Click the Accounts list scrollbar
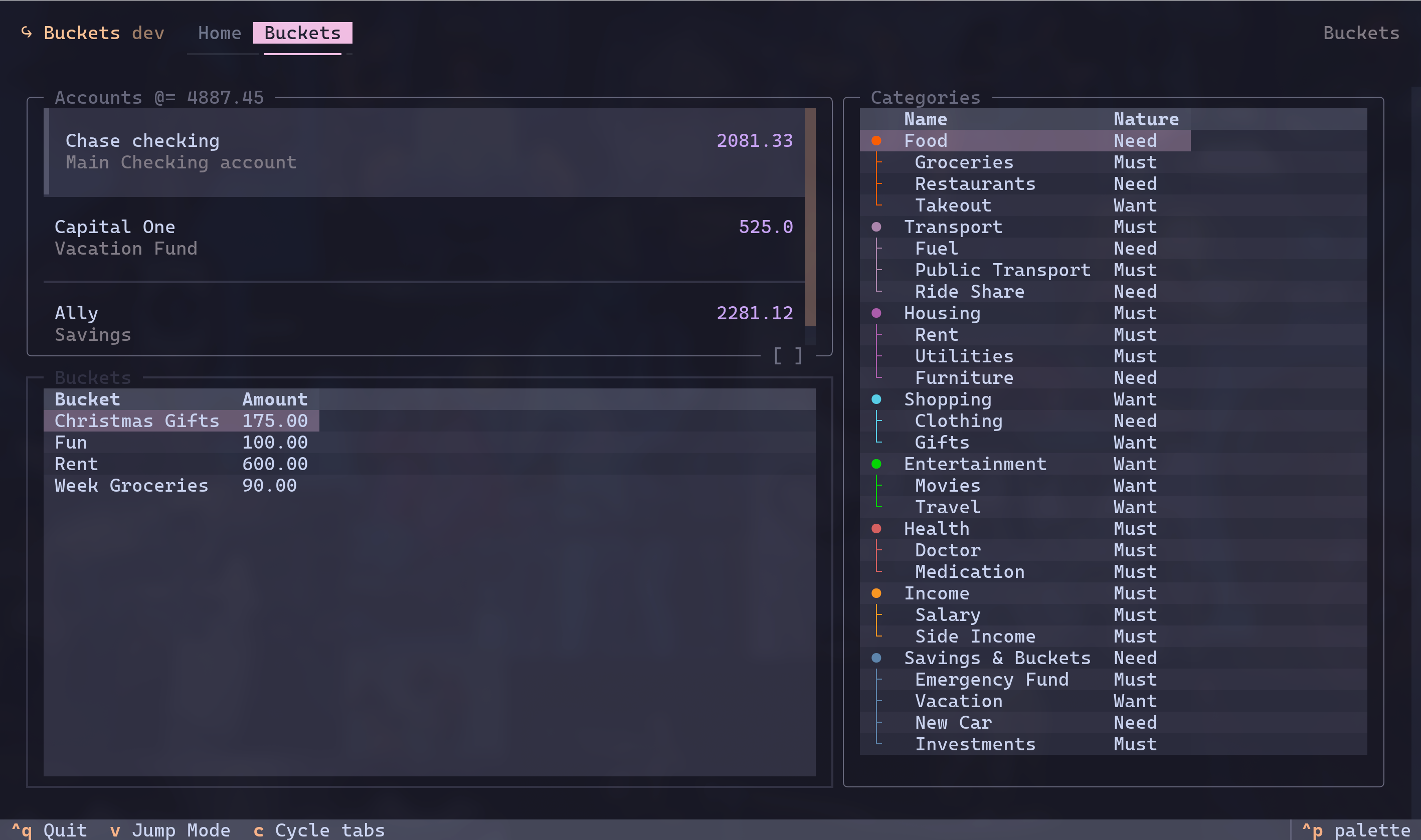 pyautogui.click(x=810, y=218)
